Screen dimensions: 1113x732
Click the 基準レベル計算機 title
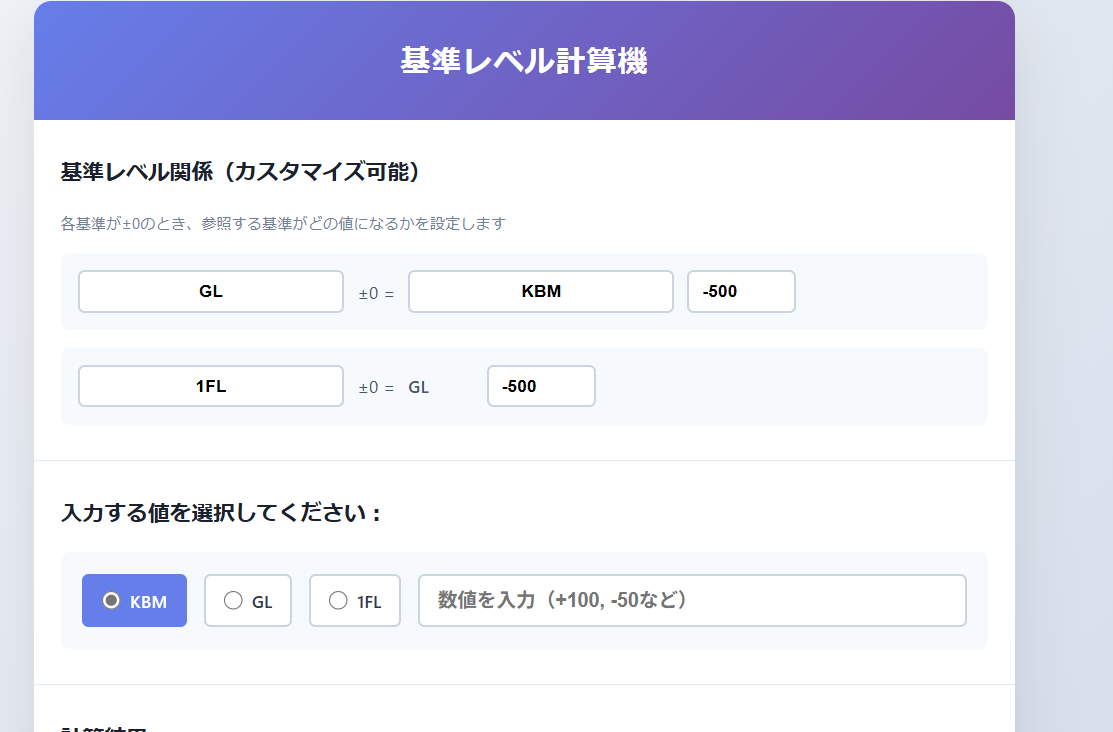point(524,61)
